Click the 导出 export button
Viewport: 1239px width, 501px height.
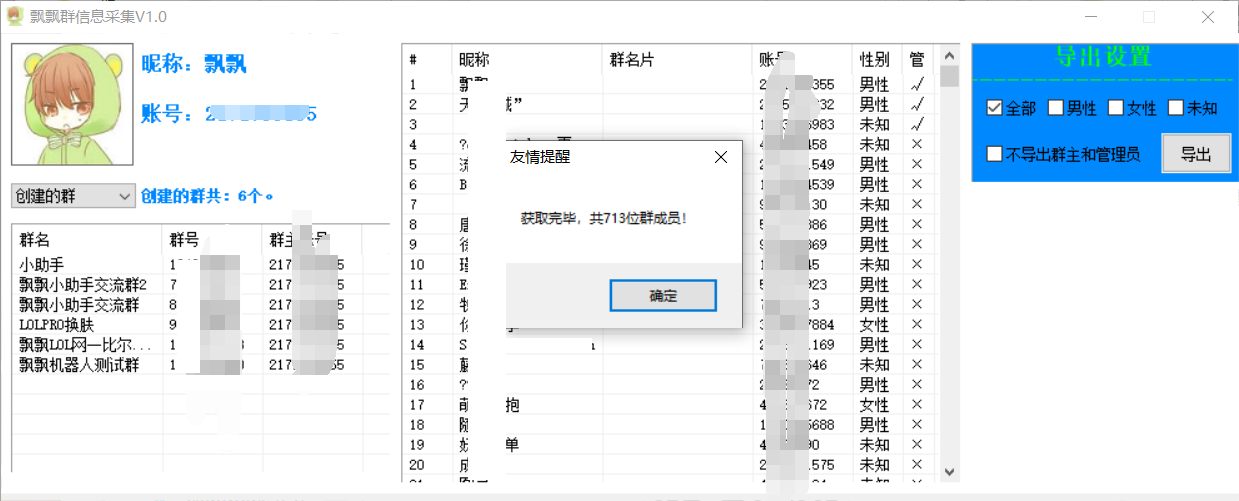1196,154
